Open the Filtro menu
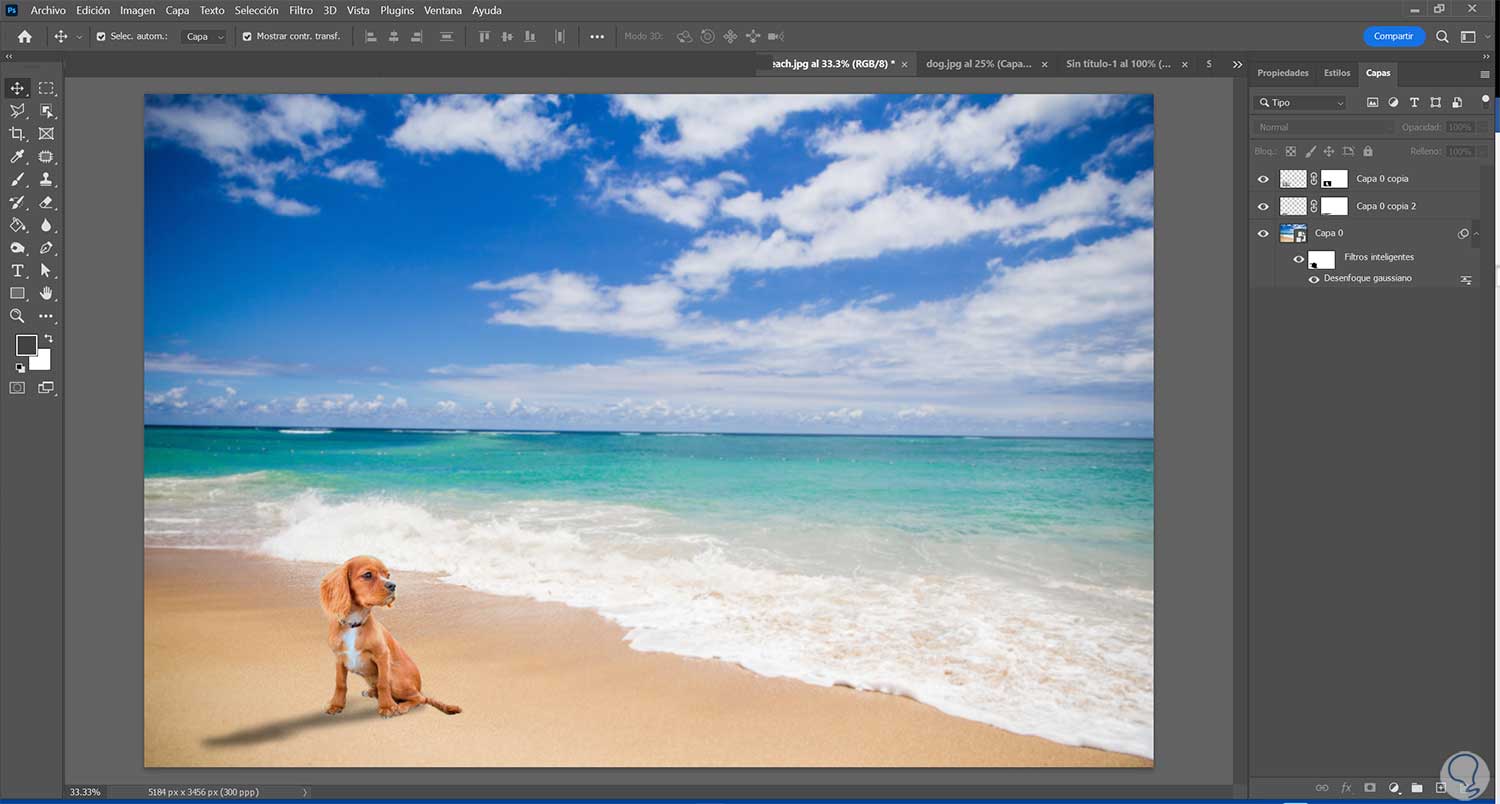 click(301, 10)
